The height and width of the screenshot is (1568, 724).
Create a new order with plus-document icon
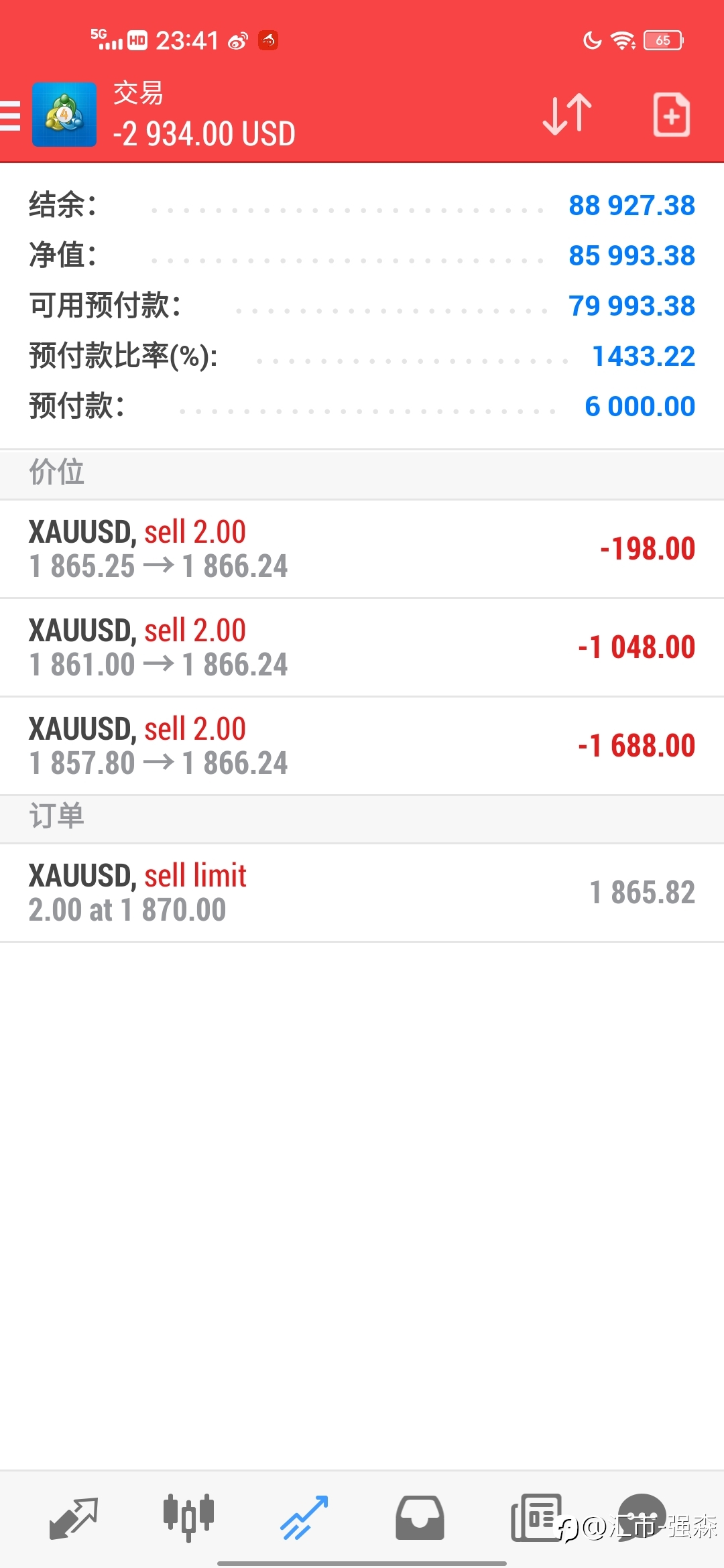tap(671, 115)
